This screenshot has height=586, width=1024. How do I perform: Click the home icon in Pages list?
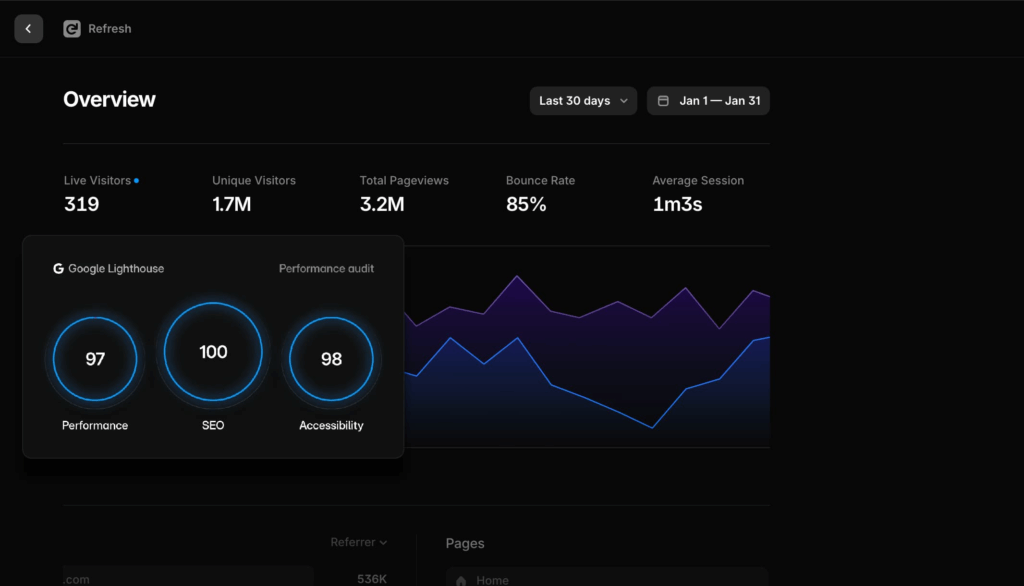461,579
